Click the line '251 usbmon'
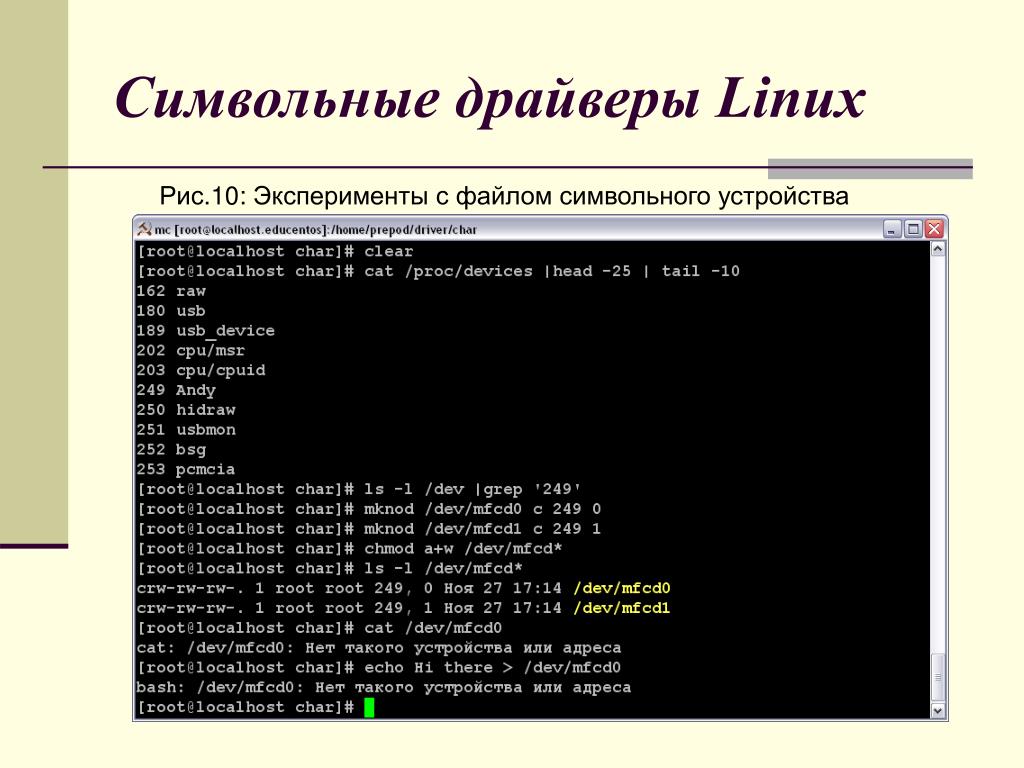The height and width of the screenshot is (768, 1024). pyautogui.click(x=185, y=430)
